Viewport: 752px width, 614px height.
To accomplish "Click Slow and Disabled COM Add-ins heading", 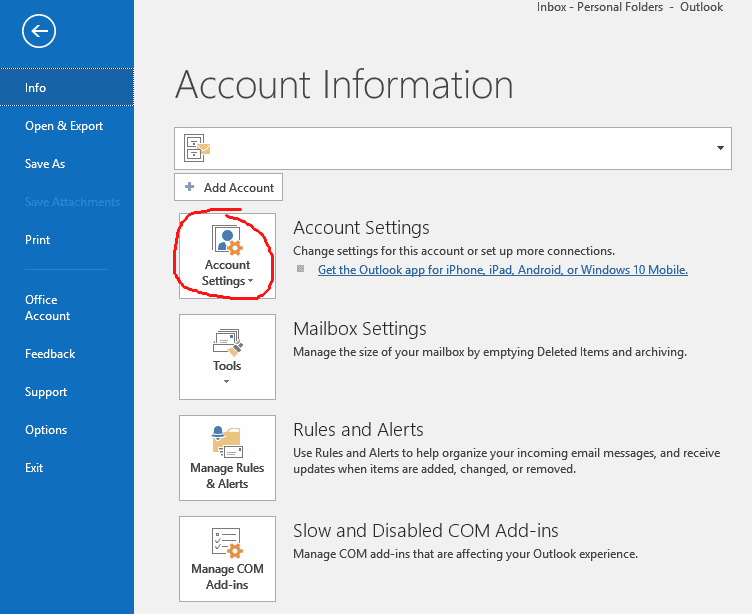I will (426, 531).
